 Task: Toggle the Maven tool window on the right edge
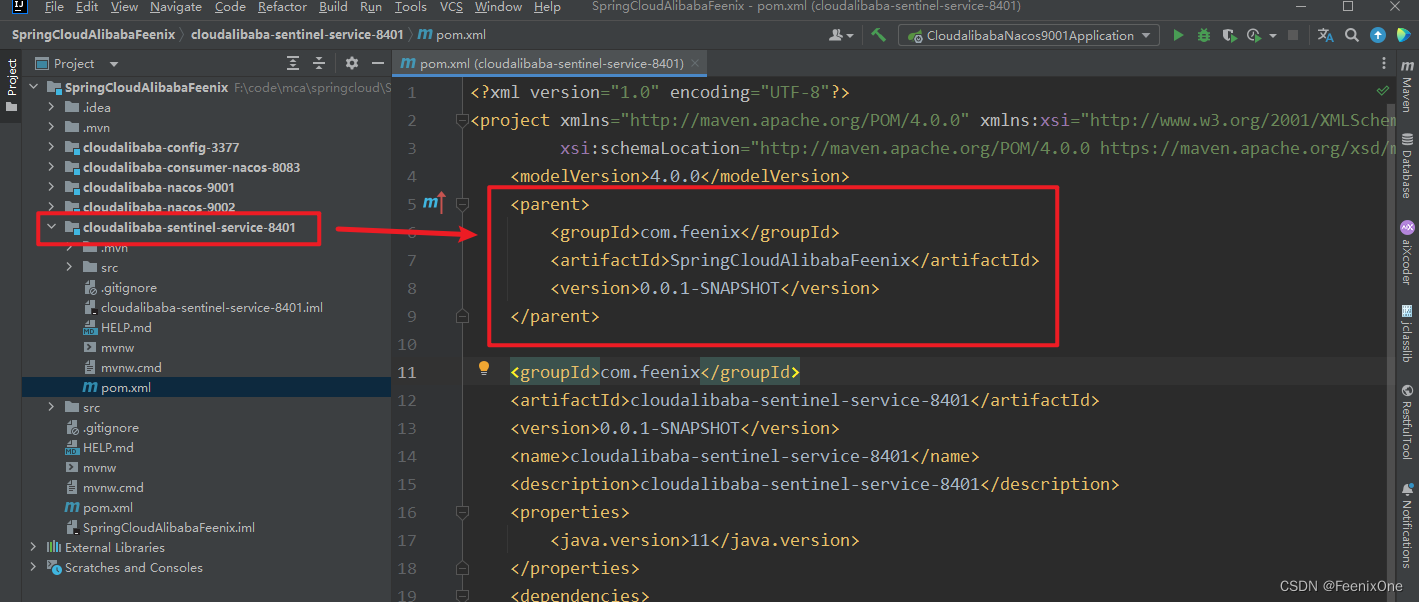[x=1406, y=88]
